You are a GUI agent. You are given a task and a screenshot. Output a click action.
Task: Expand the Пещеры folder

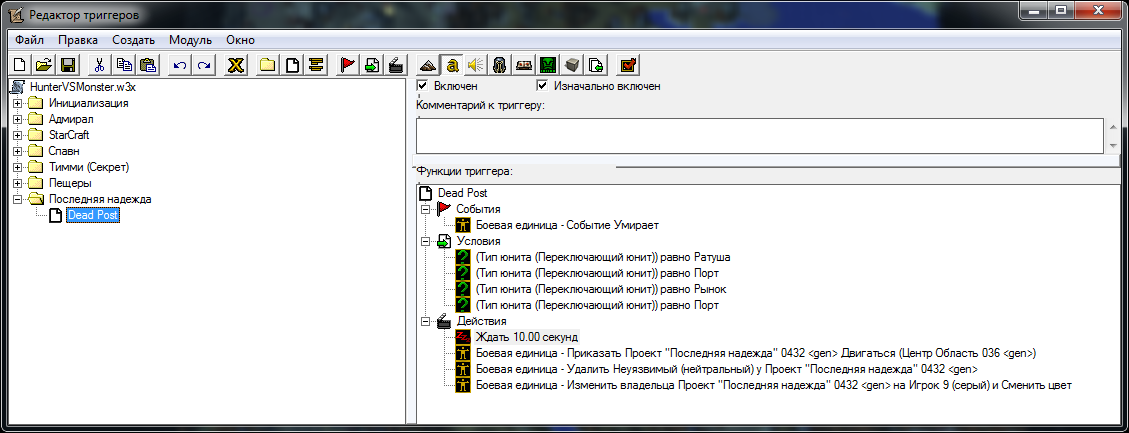click(17, 183)
